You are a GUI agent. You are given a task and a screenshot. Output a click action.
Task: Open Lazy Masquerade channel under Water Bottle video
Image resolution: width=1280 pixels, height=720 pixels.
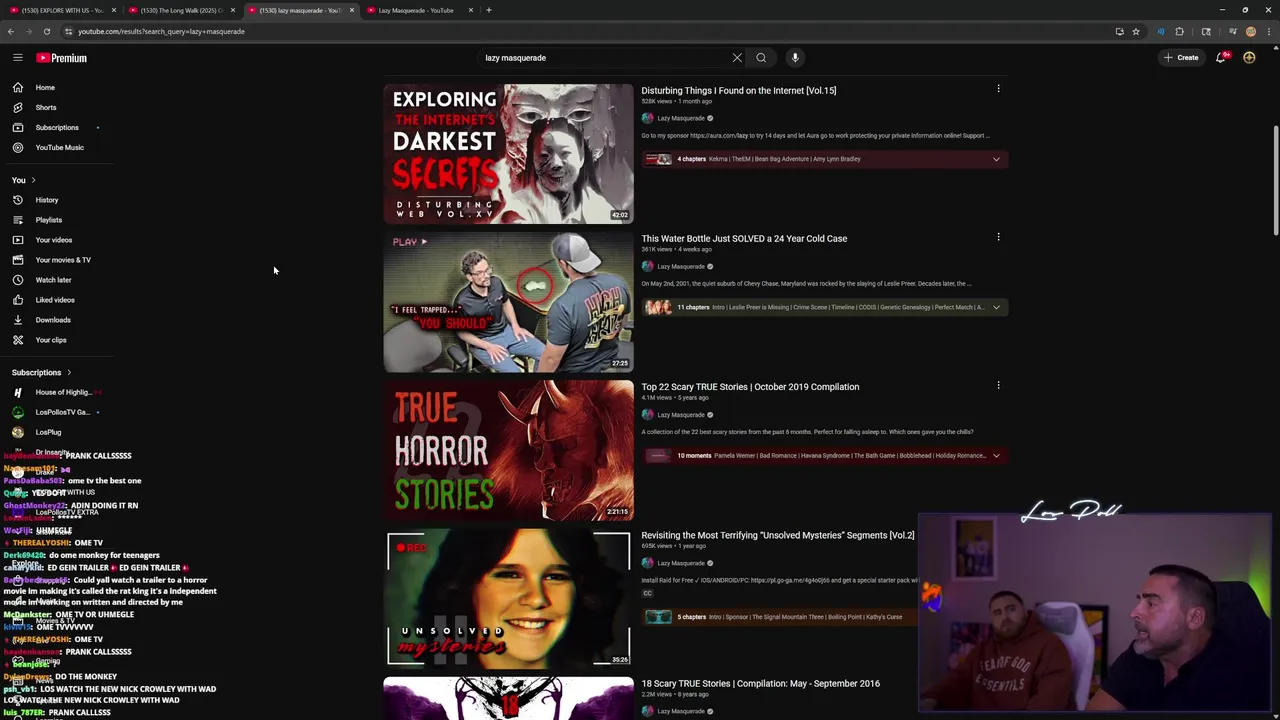point(680,266)
